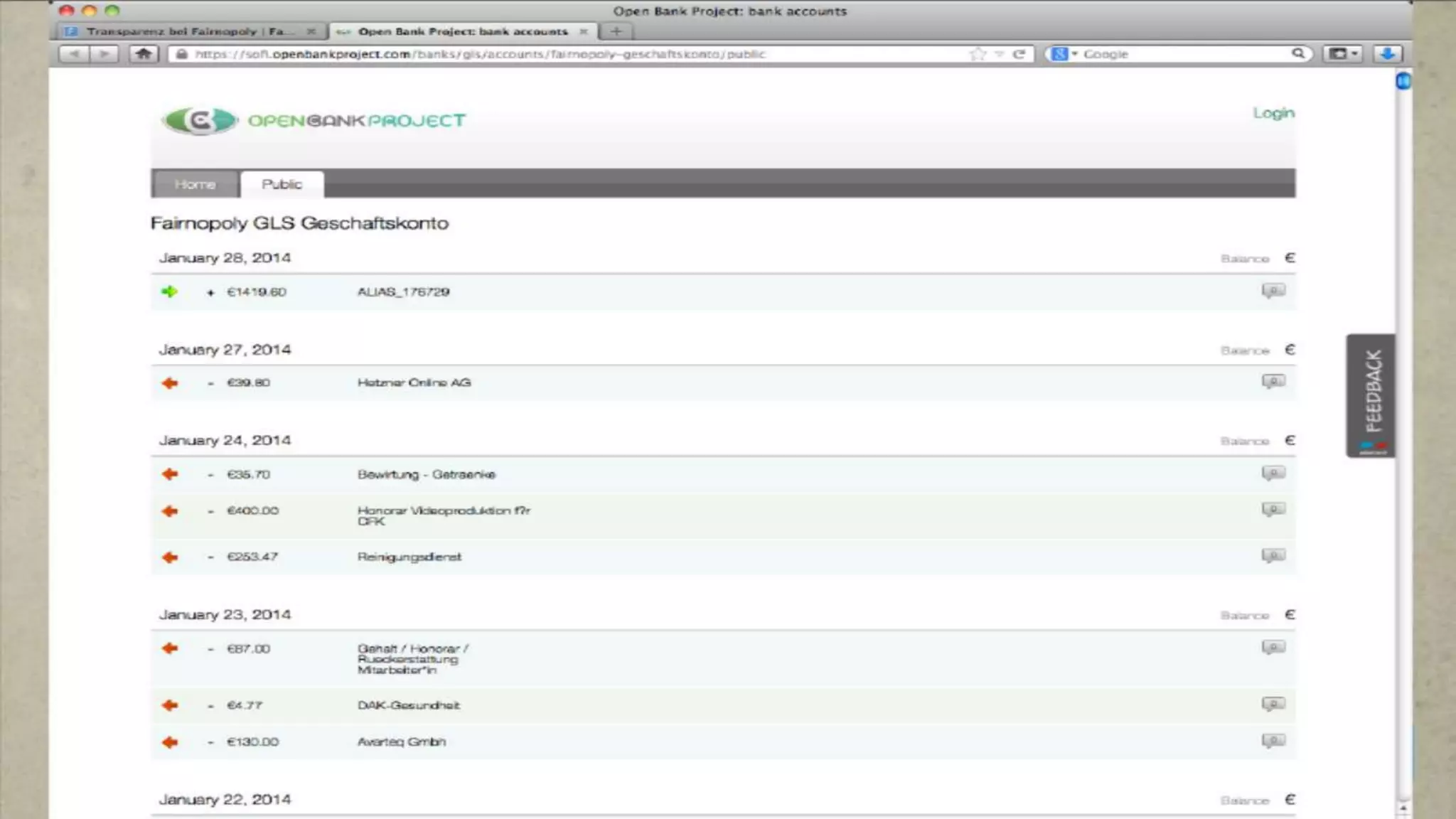Open comment icon for Avarteq GmbH
The width and height of the screenshot is (1456, 819).
(1273, 741)
